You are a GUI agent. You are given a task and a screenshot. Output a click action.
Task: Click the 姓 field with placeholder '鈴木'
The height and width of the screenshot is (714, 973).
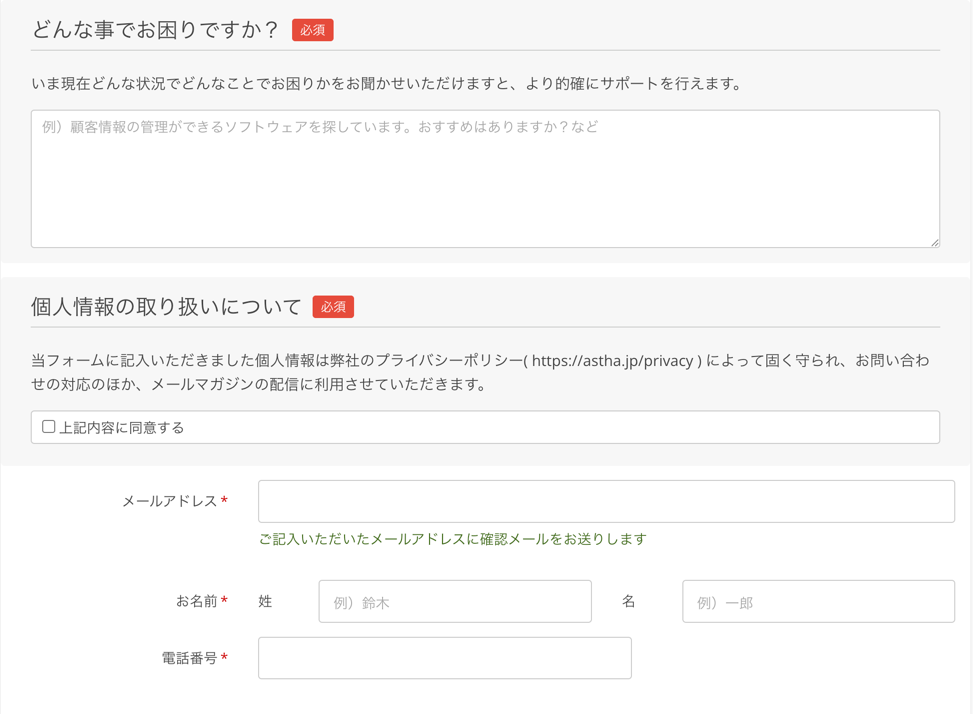(455, 602)
